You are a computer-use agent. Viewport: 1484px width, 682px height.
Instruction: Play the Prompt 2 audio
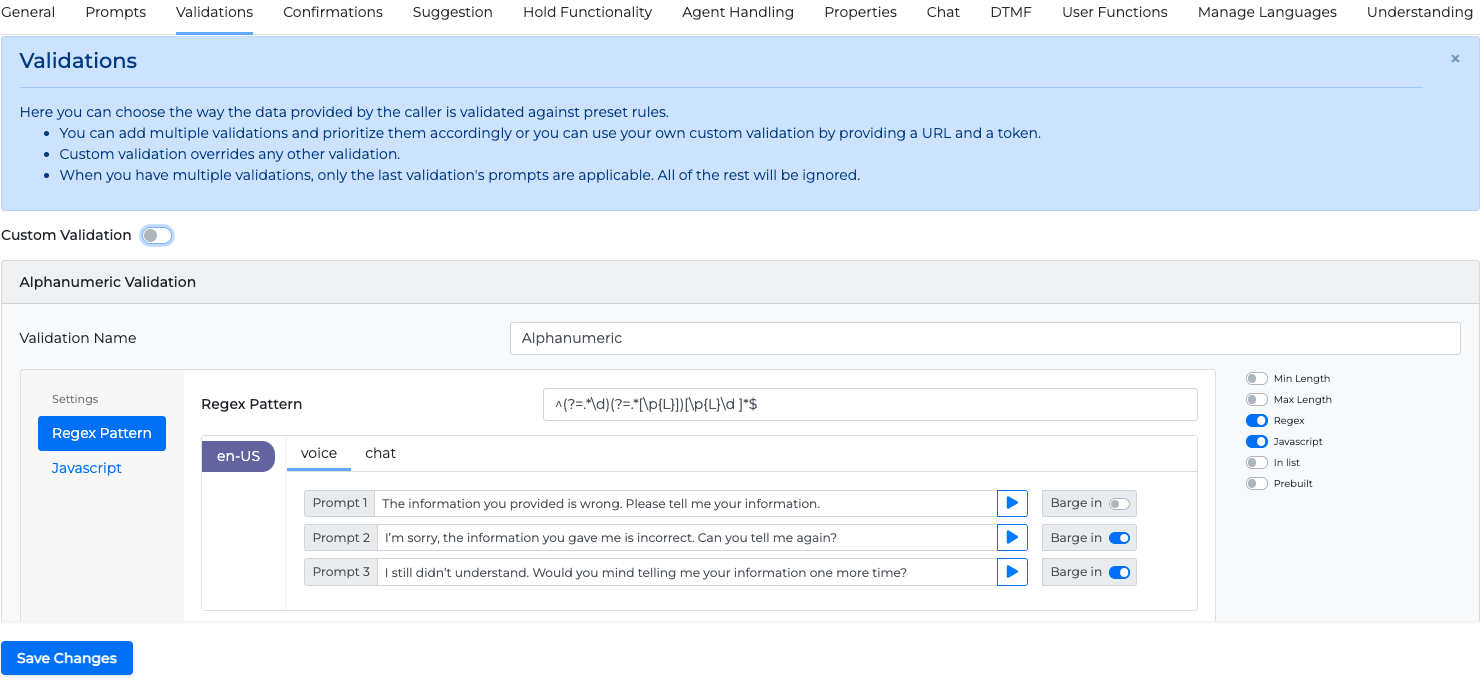pos(1012,538)
